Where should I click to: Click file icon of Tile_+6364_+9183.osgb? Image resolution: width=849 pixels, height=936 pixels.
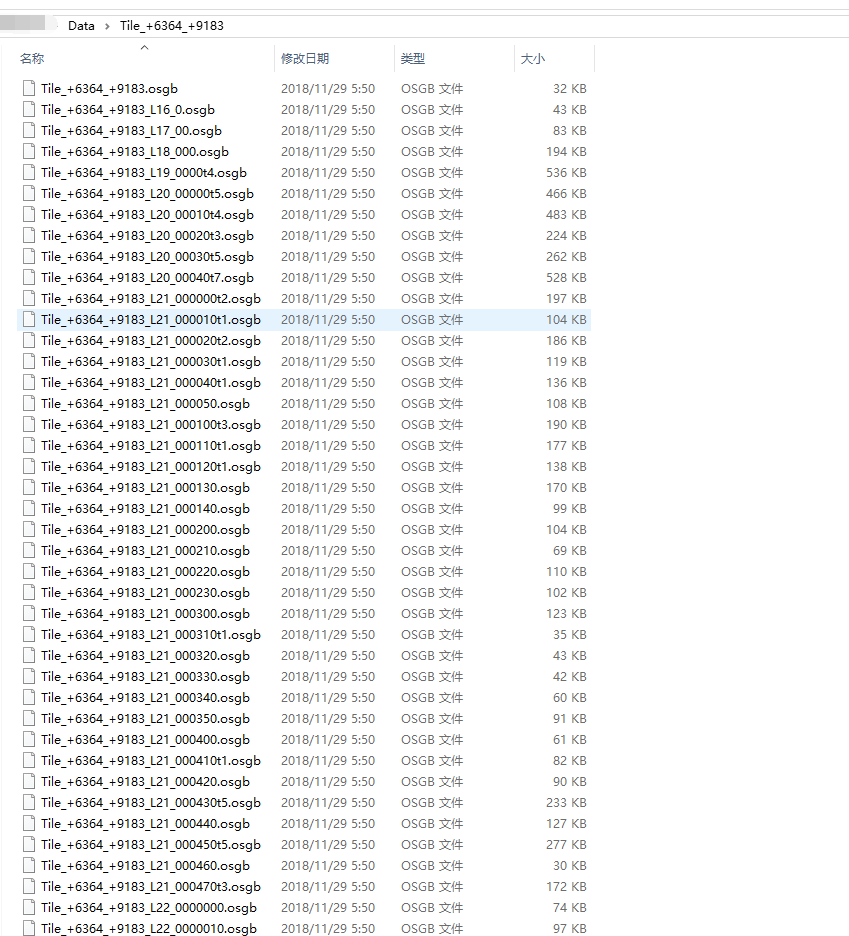pos(29,89)
